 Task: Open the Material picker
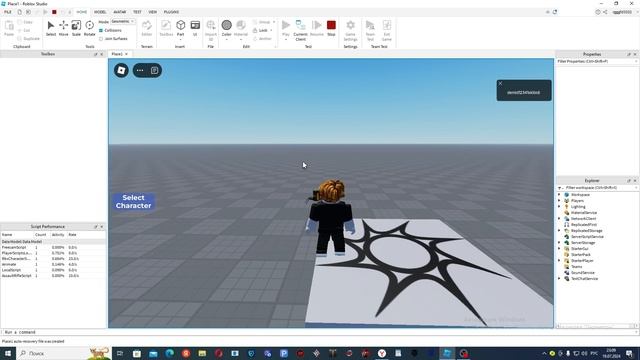(x=241, y=28)
